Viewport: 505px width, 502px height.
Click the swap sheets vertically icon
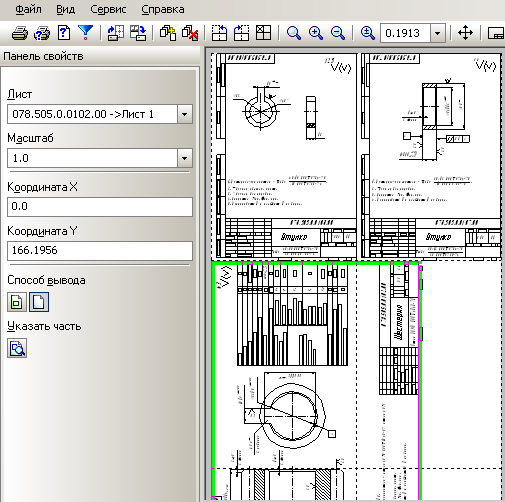point(138,33)
